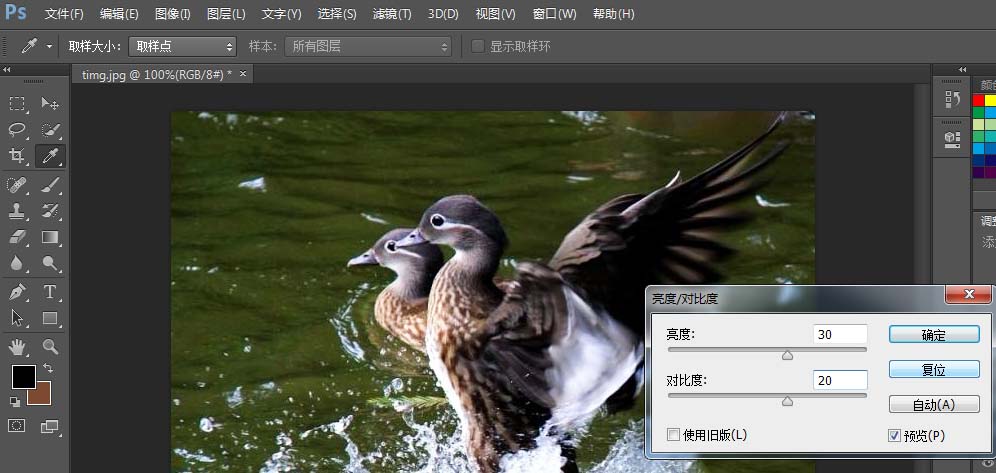Image resolution: width=996 pixels, height=473 pixels.
Task: Select the Move tool
Action: pos(50,103)
